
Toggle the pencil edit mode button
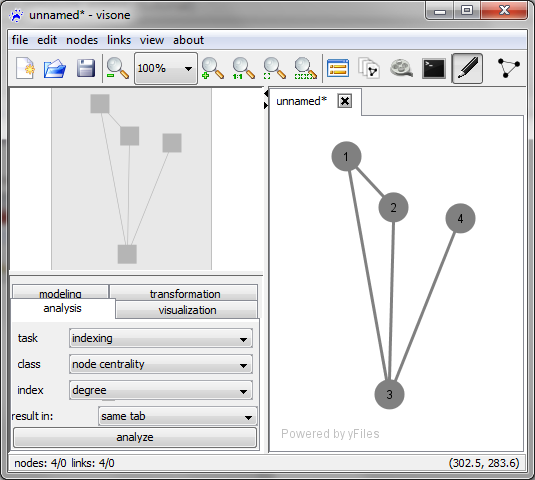(x=467, y=68)
